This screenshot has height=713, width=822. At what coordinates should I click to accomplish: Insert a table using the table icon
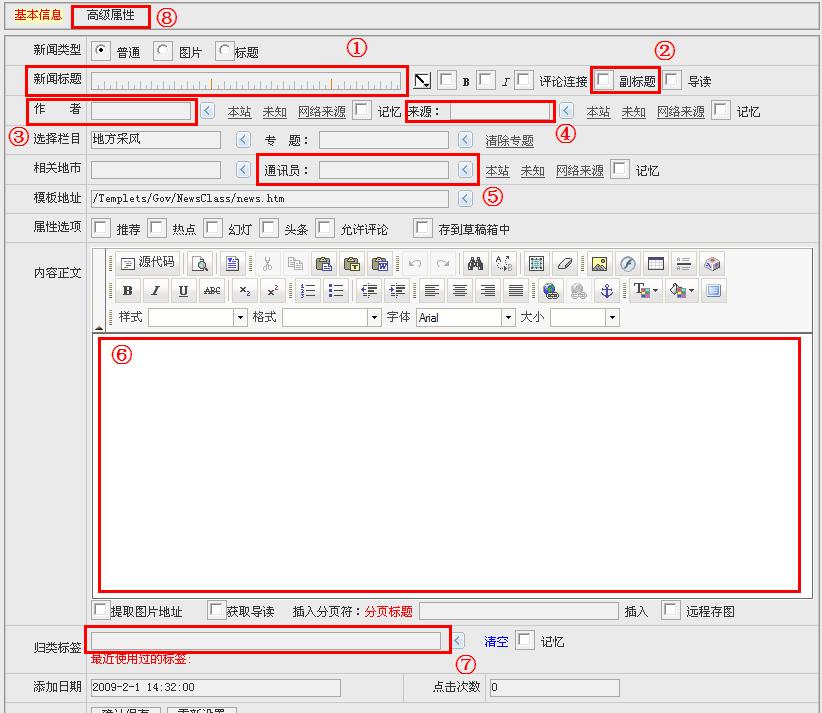point(537,264)
